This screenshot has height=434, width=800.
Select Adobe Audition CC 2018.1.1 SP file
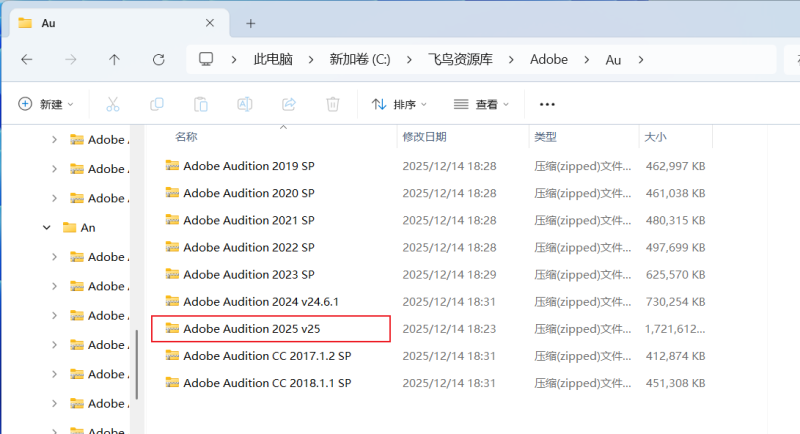(267, 382)
